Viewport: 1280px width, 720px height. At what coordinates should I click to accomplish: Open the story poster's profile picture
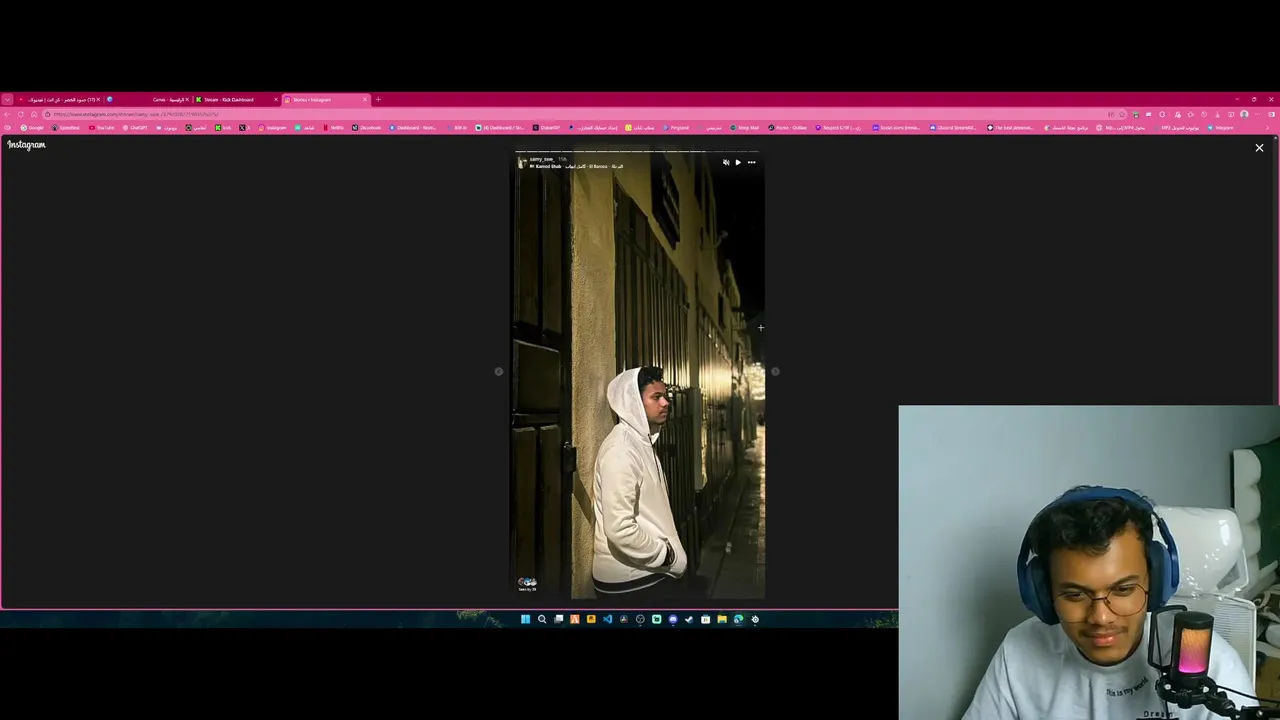(521, 162)
